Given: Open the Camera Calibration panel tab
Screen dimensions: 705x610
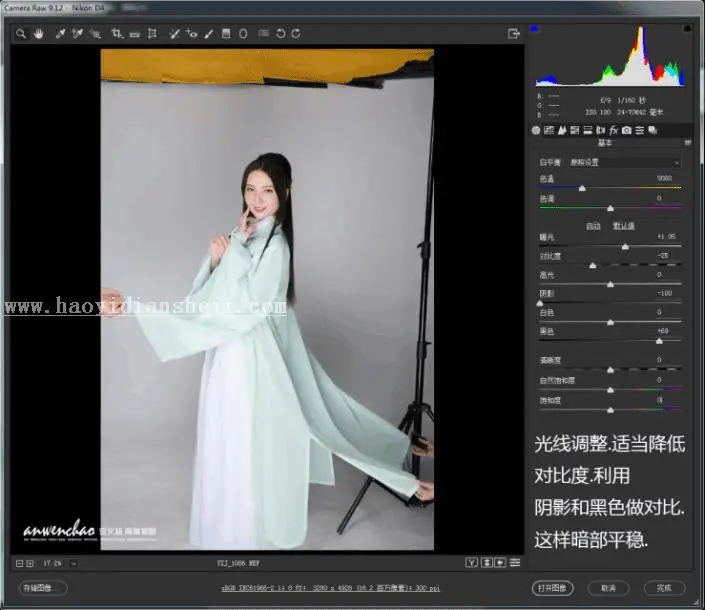Looking at the screenshot, I should (627, 130).
